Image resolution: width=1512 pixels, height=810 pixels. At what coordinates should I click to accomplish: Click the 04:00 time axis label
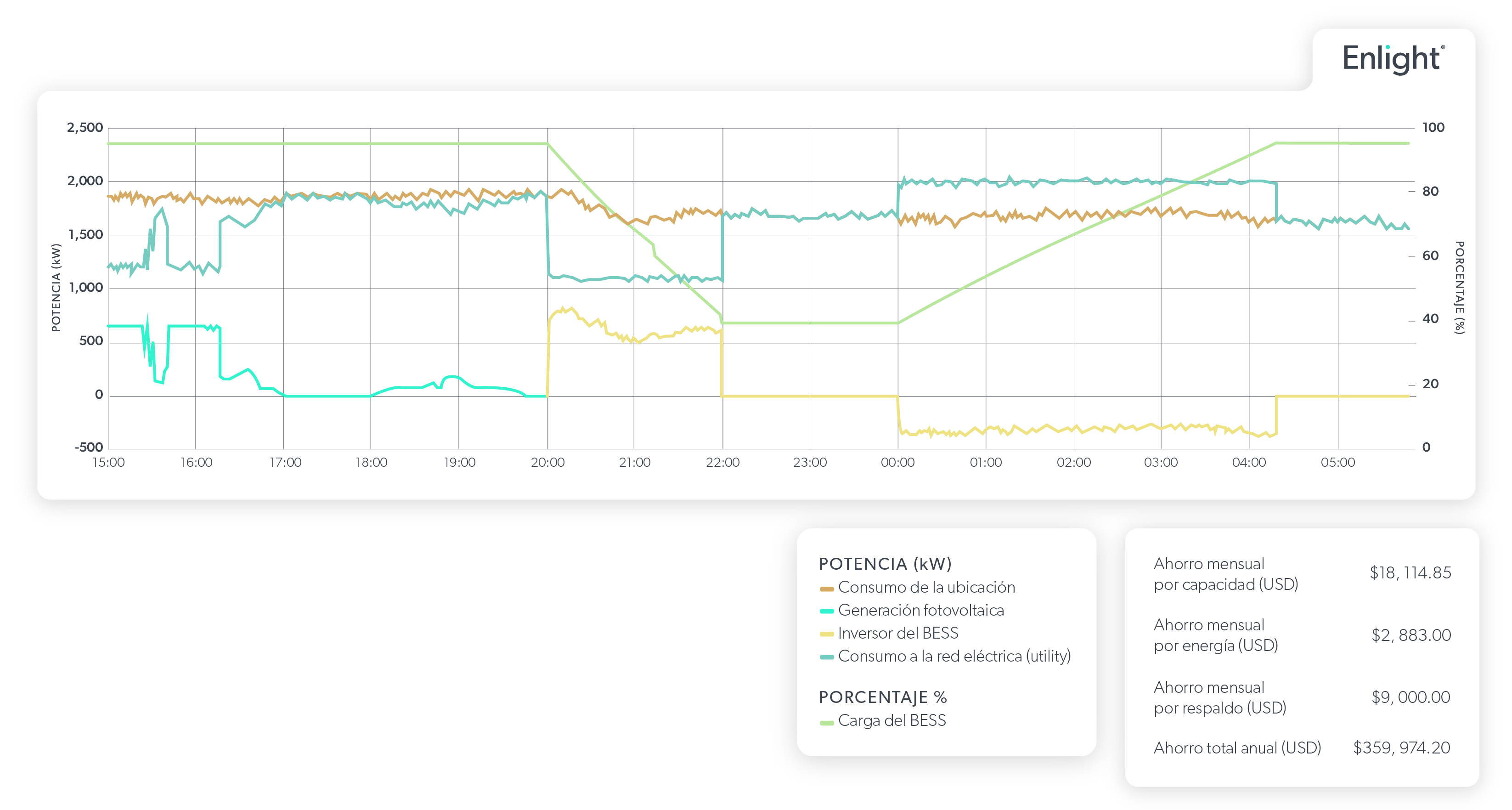click(x=1249, y=463)
